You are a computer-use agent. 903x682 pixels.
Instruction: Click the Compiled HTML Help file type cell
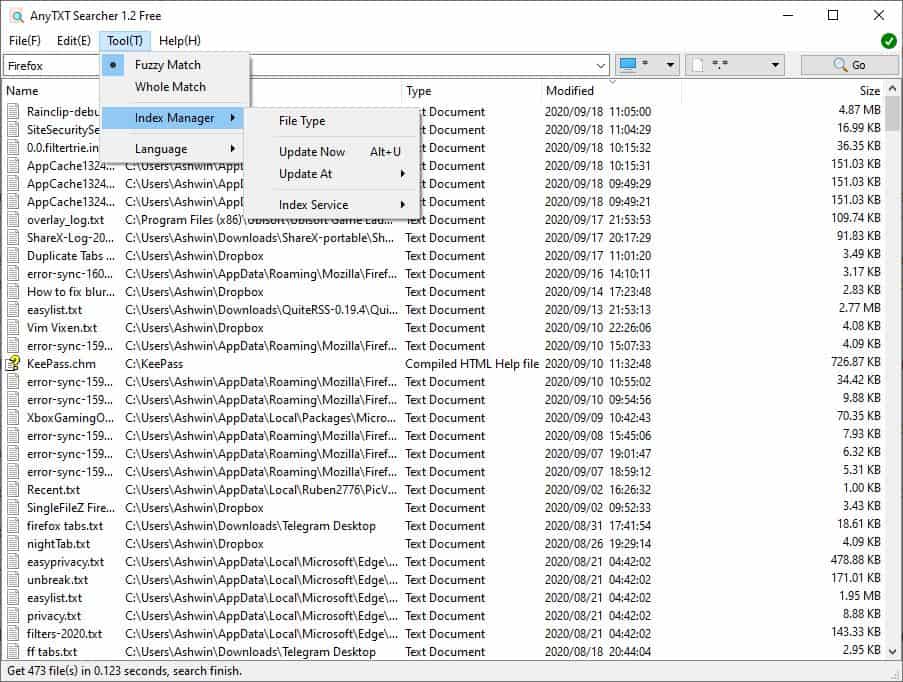(472, 363)
